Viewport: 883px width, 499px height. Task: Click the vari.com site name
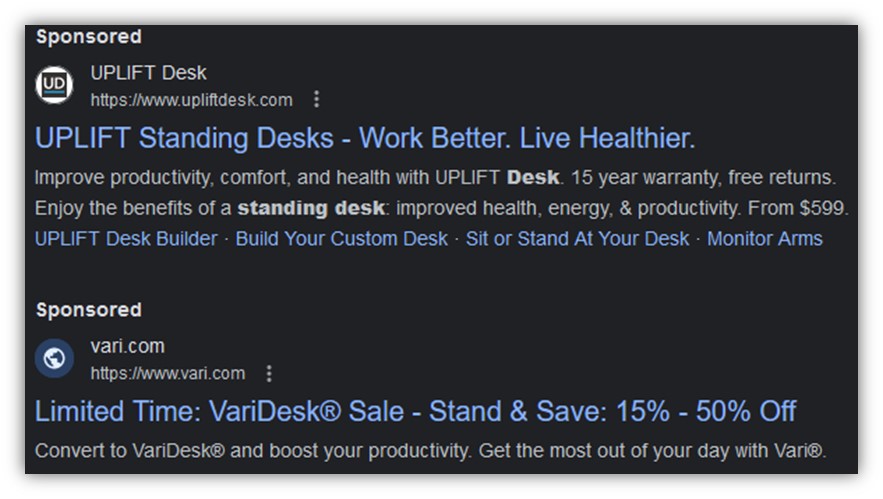pos(127,346)
